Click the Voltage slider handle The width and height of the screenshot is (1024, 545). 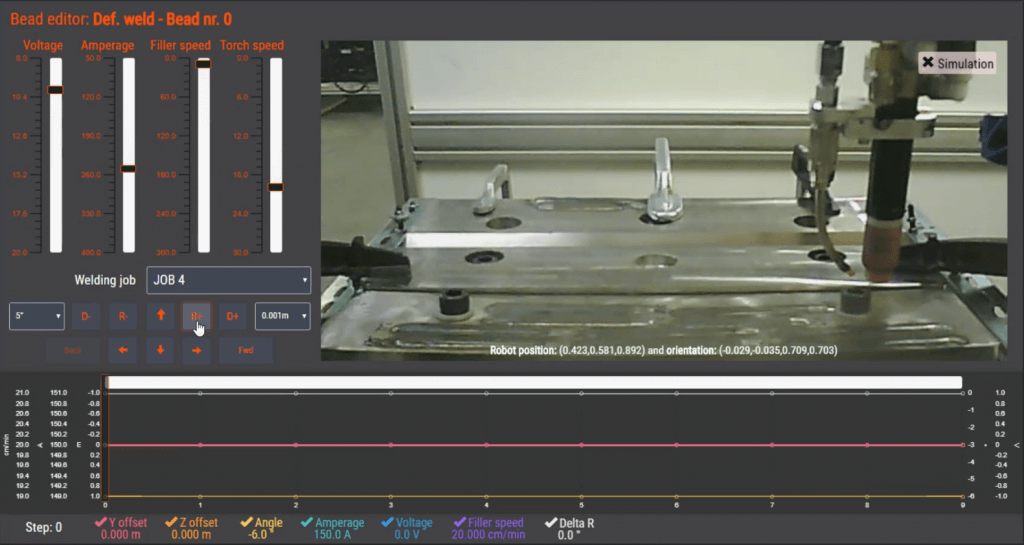click(x=56, y=89)
